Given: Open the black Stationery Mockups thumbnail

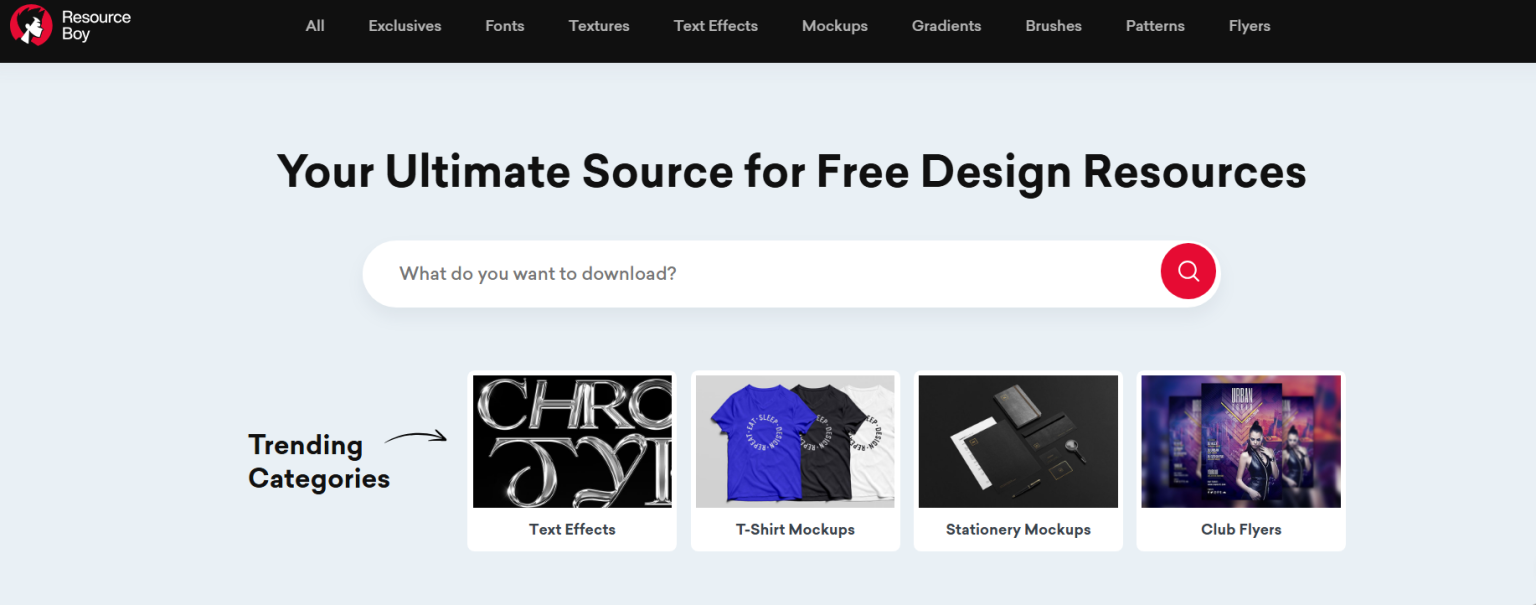Looking at the screenshot, I should tap(1018, 441).
